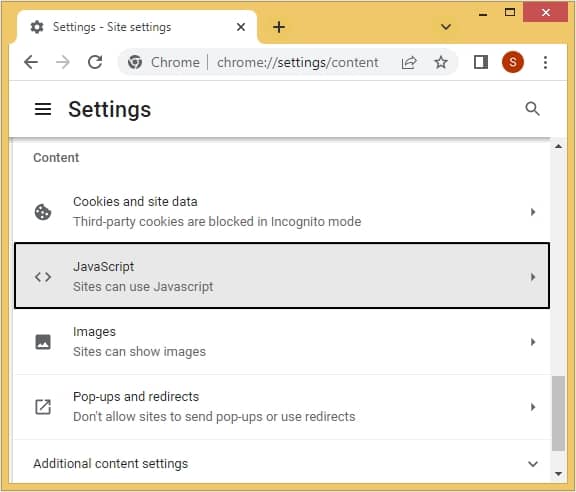Bookmark this tab with the star
Image resolution: width=576 pixels, height=492 pixels.
(441, 62)
